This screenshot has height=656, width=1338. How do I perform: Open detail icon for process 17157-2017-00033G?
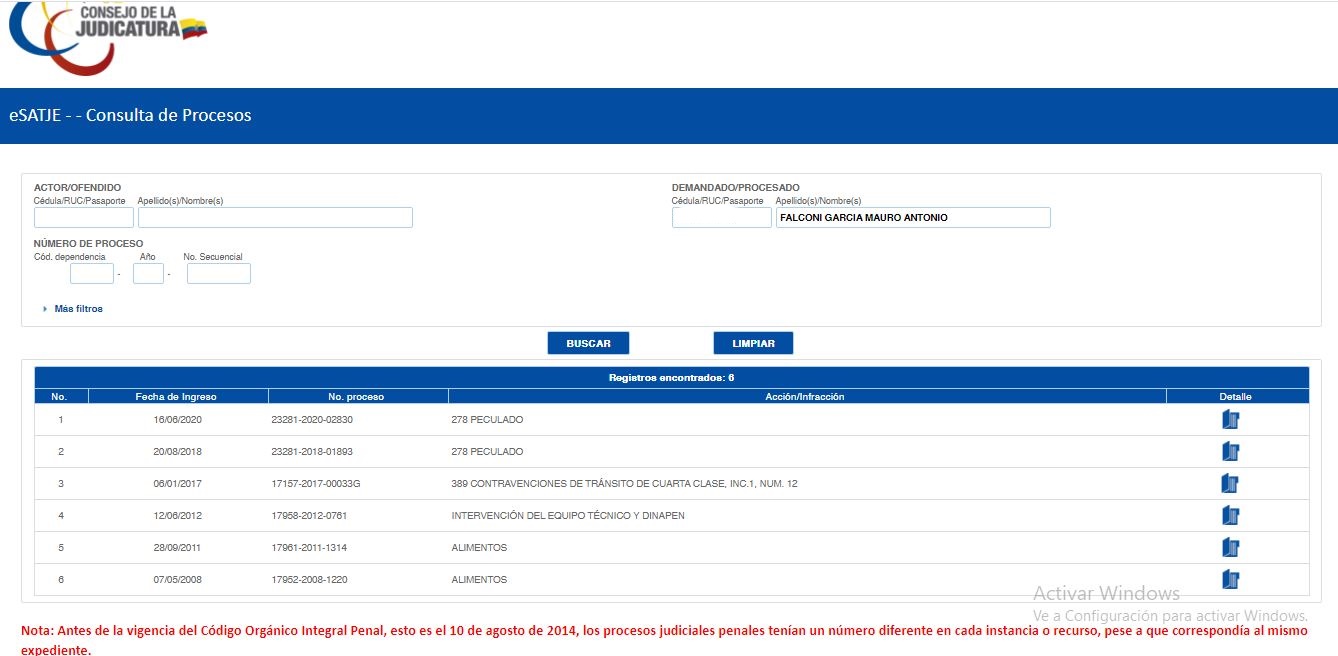click(1230, 484)
